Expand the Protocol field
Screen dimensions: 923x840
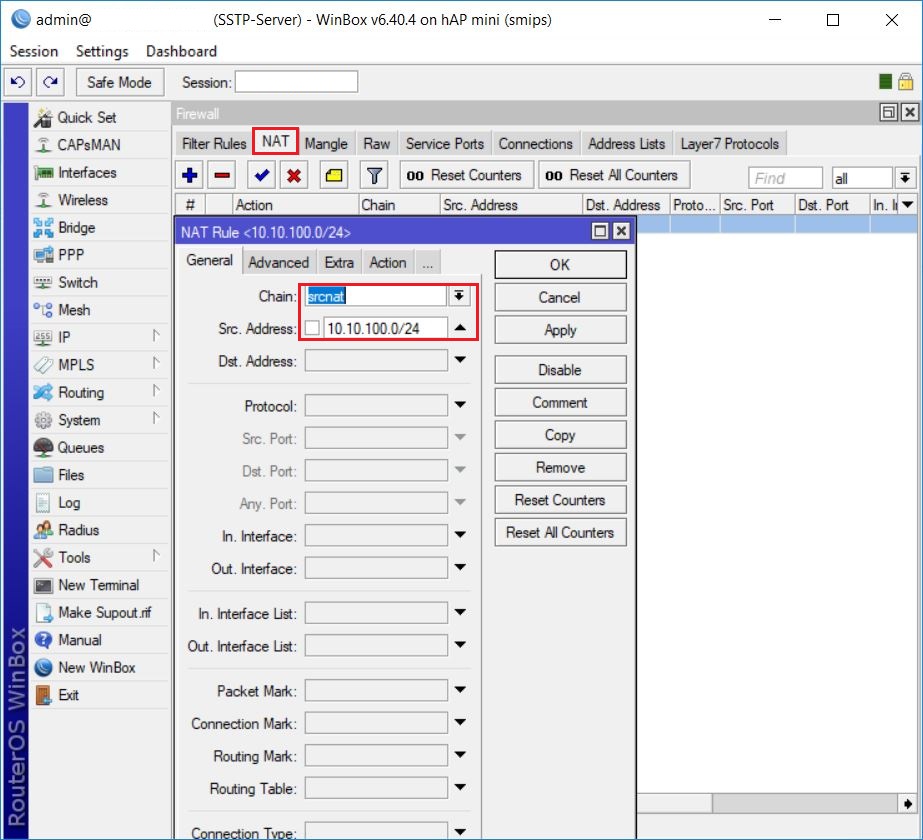click(x=460, y=405)
